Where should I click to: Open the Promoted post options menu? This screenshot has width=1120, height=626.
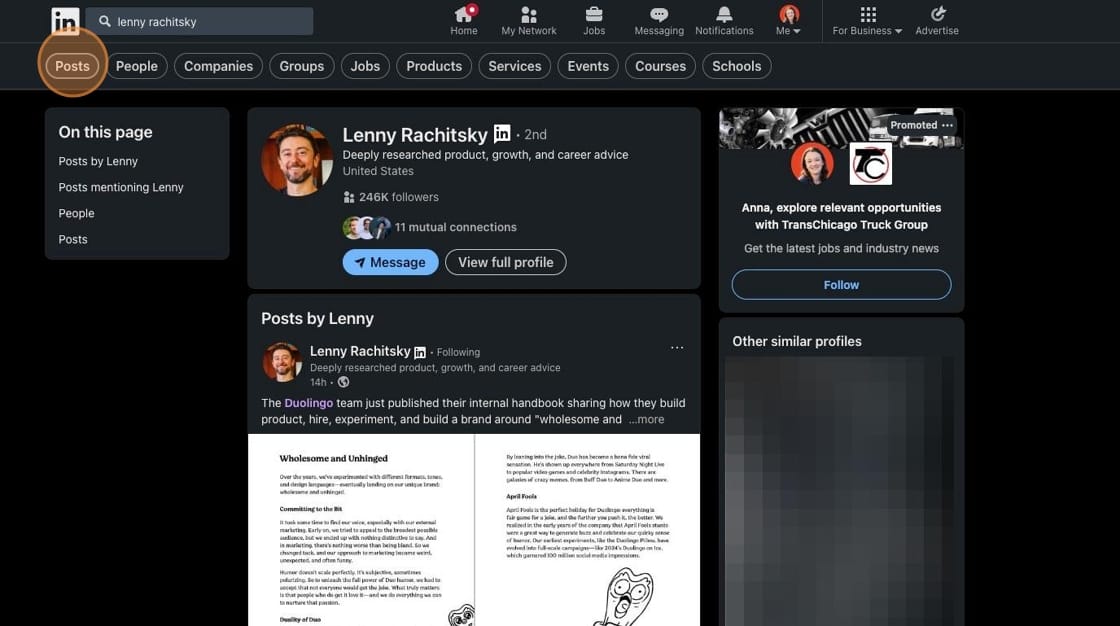point(947,124)
